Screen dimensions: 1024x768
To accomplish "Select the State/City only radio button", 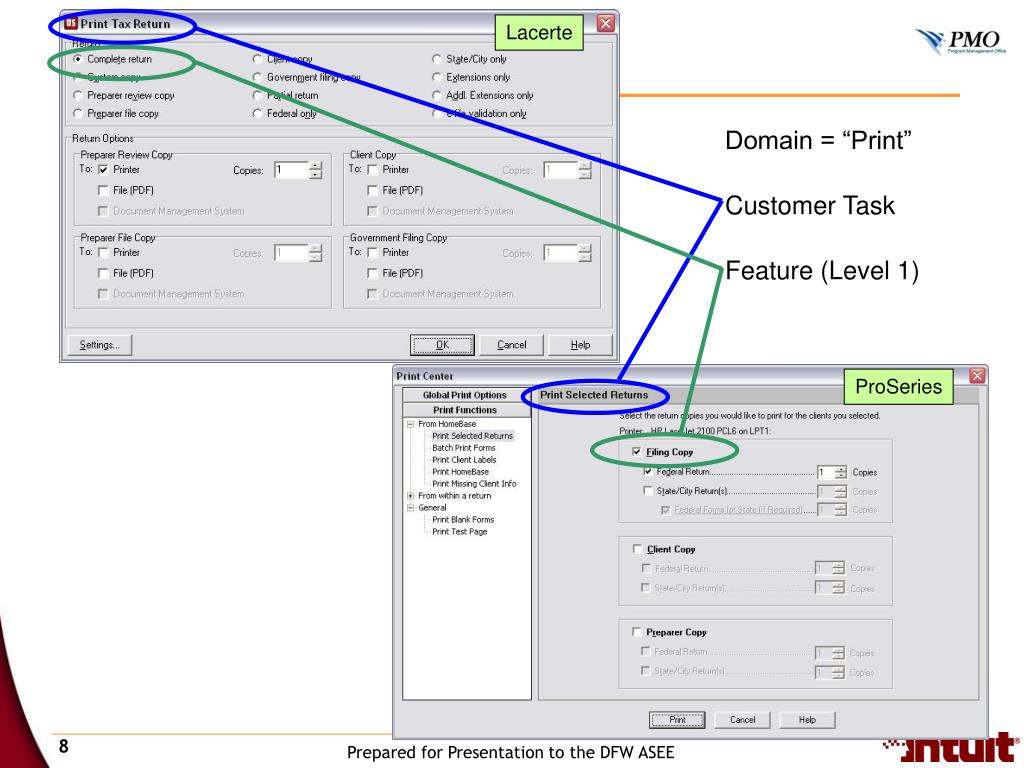I will click(x=436, y=59).
